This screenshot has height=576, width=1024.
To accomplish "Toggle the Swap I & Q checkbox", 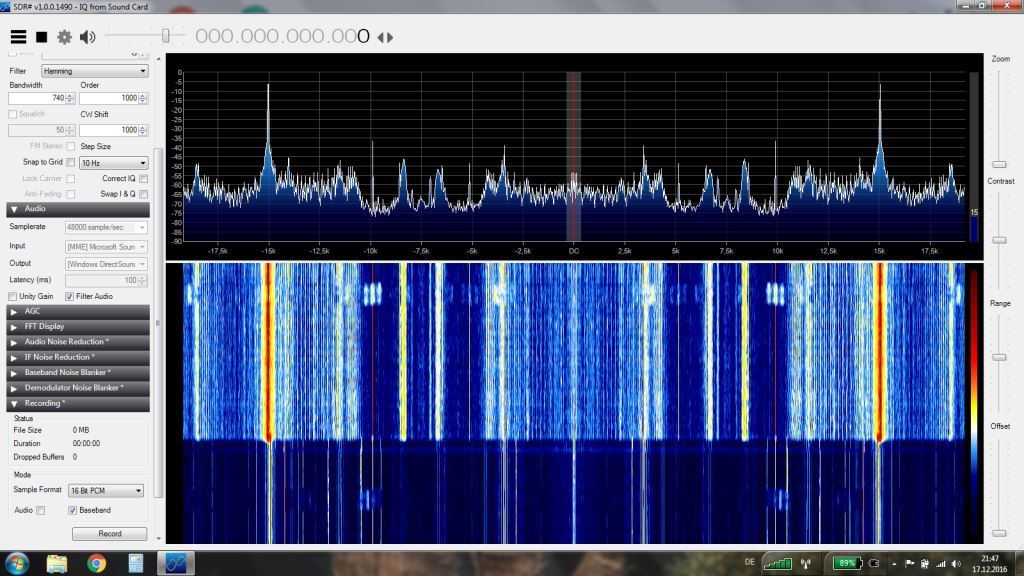I will pyautogui.click(x=143, y=194).
